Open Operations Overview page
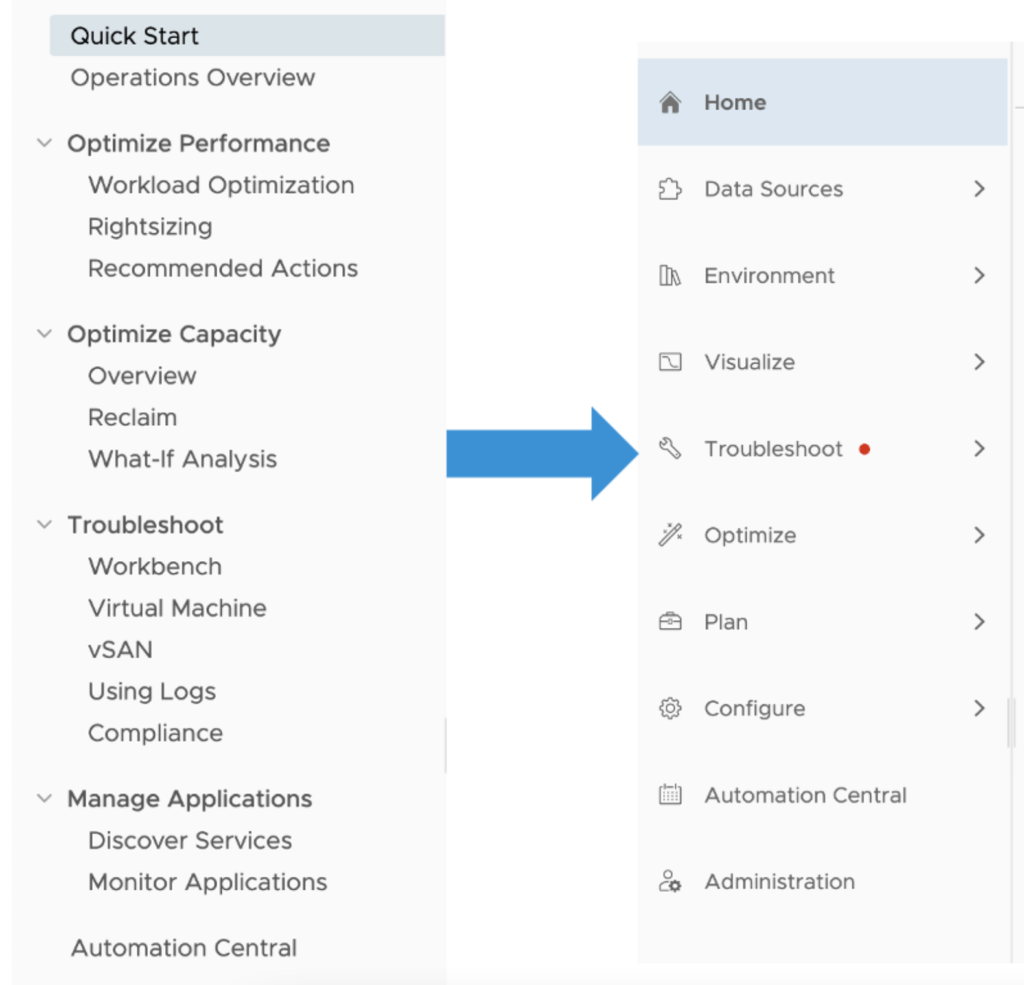This screenshot has width=1024, height=985. [193, 78]
